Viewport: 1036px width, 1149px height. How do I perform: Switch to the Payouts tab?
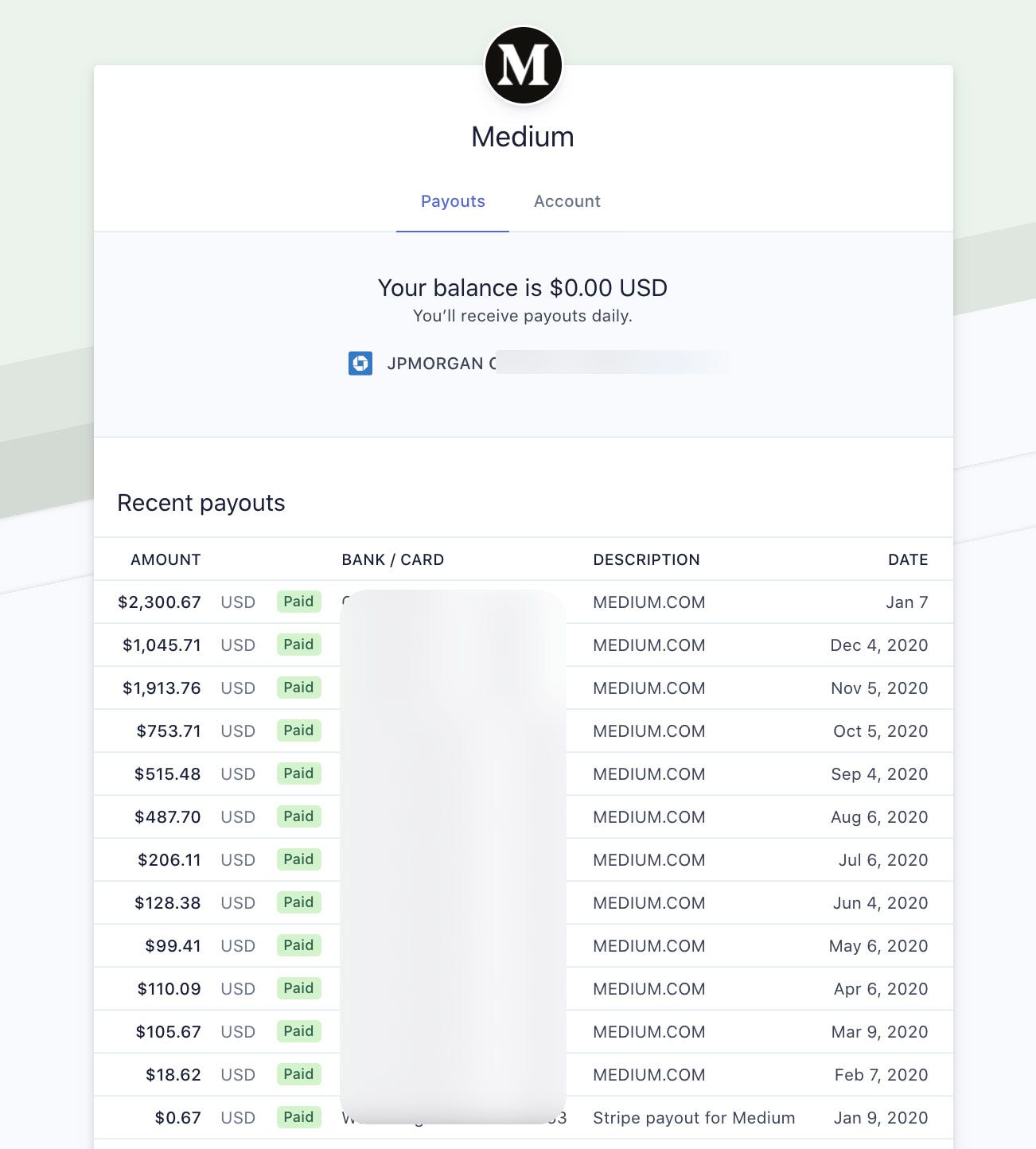(453, 201)
